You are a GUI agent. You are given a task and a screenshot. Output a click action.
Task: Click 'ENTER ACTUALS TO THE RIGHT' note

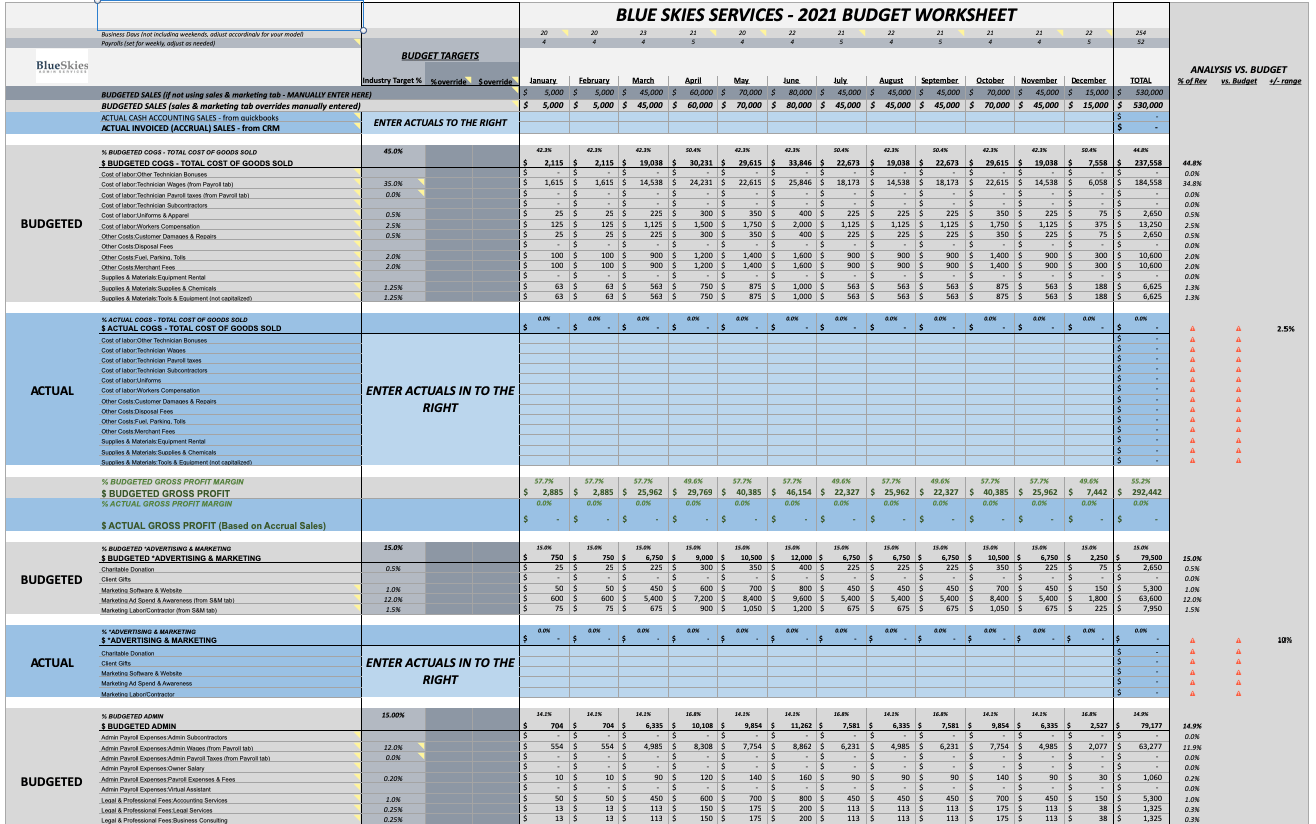point(440,122)
